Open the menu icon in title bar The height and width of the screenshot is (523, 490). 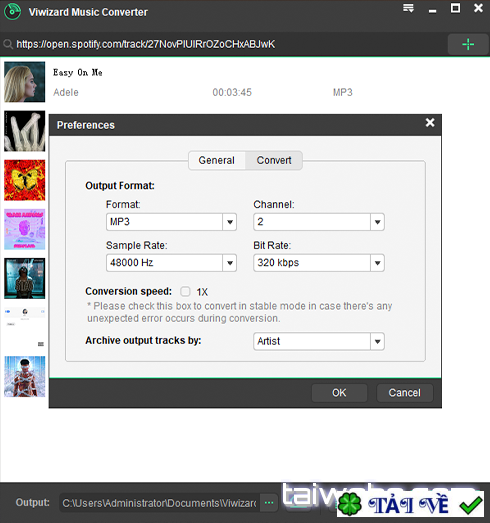[408, 8]
